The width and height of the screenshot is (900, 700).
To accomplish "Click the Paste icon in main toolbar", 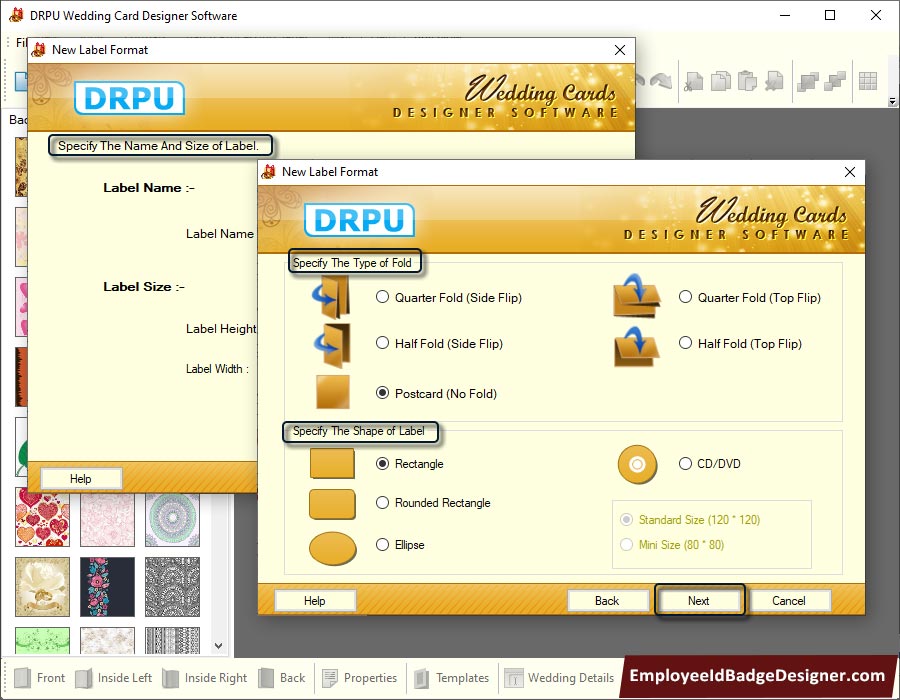I will point(747,81).
